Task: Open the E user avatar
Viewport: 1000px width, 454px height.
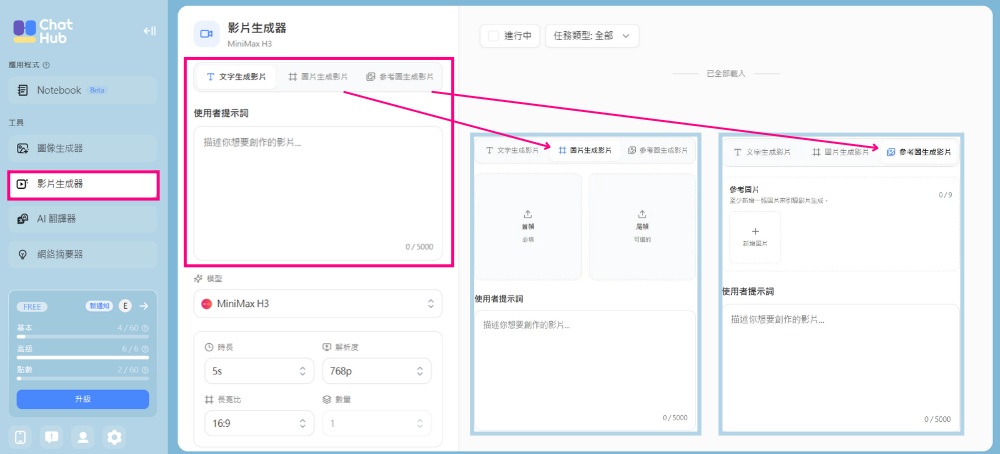Action: click(x=125, y=306)
